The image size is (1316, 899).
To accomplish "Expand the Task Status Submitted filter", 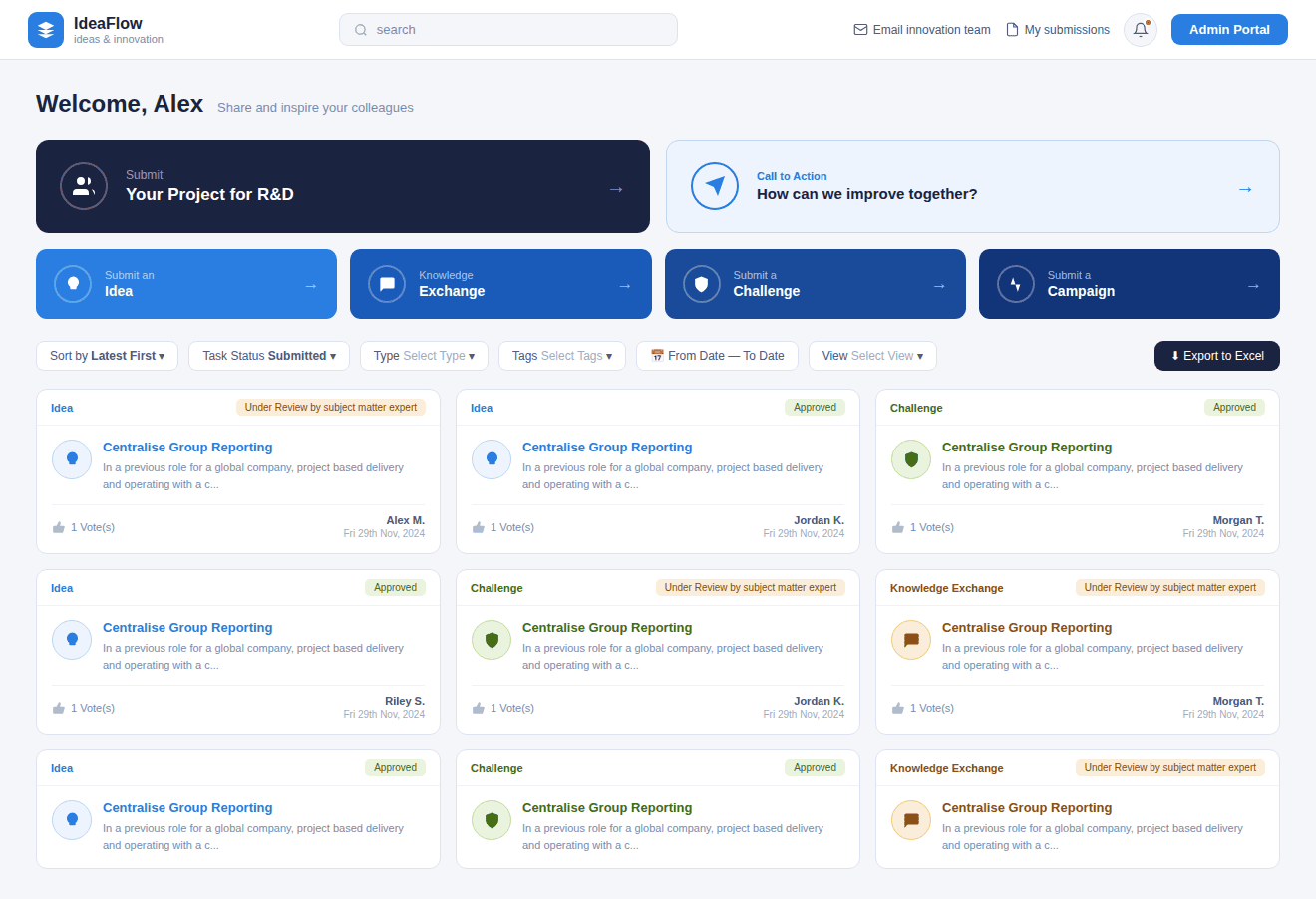I will [268, 355].
